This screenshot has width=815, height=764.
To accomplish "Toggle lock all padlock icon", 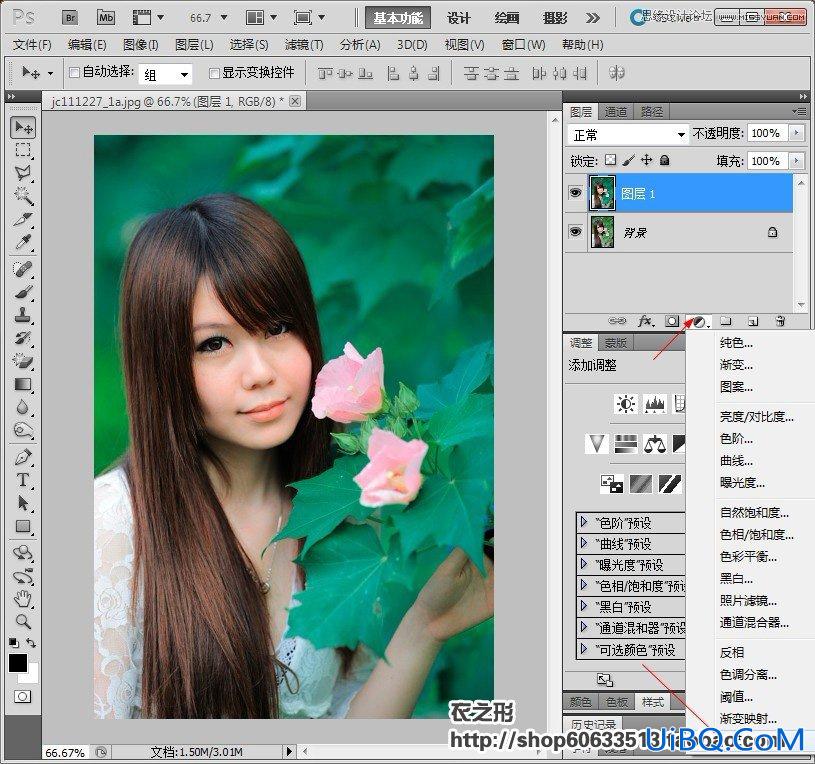I will pyautogui.click(x=664, y=160).
